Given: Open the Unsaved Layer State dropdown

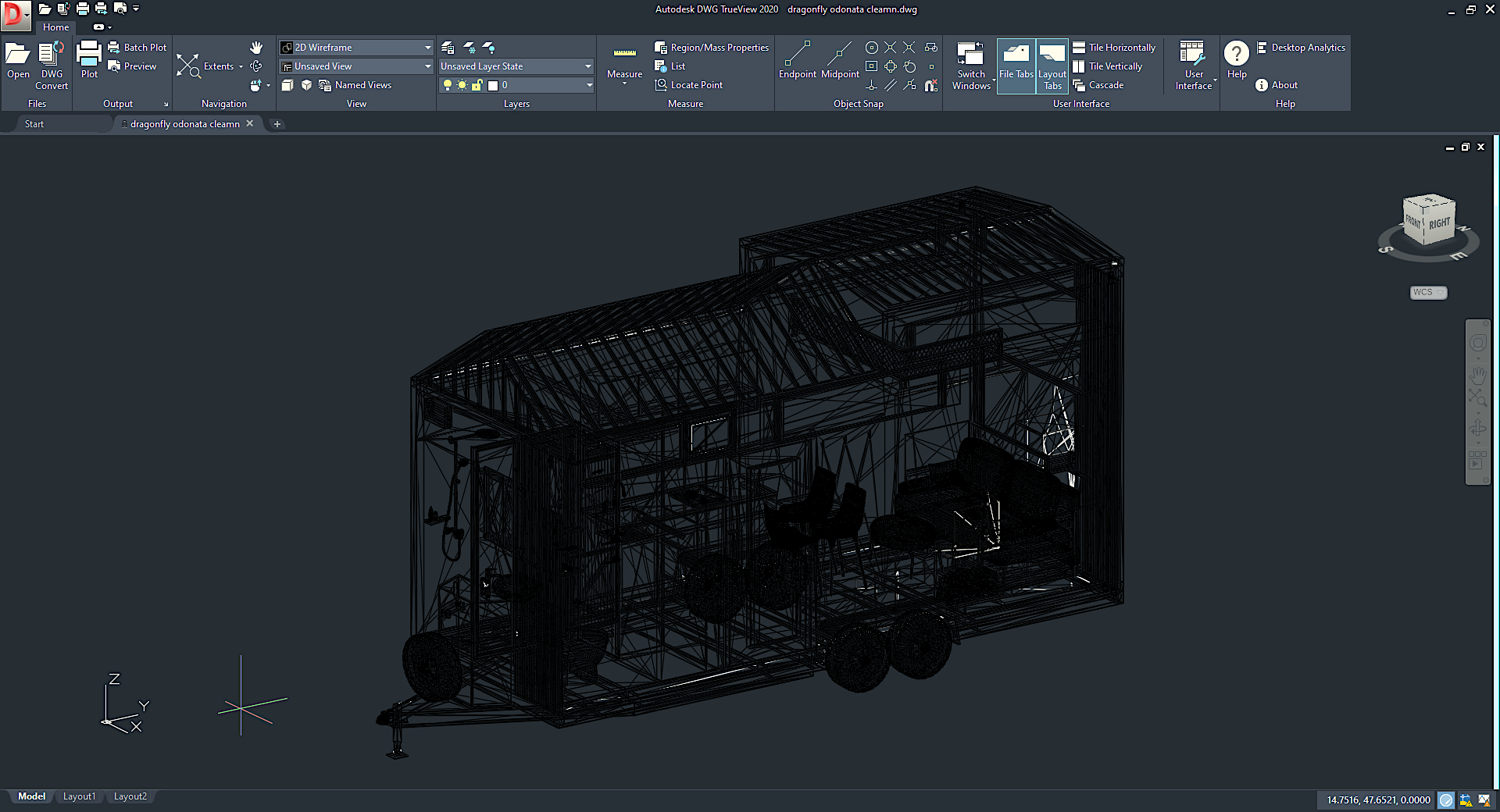Looking at the screenshot, I should coord(587,66).
